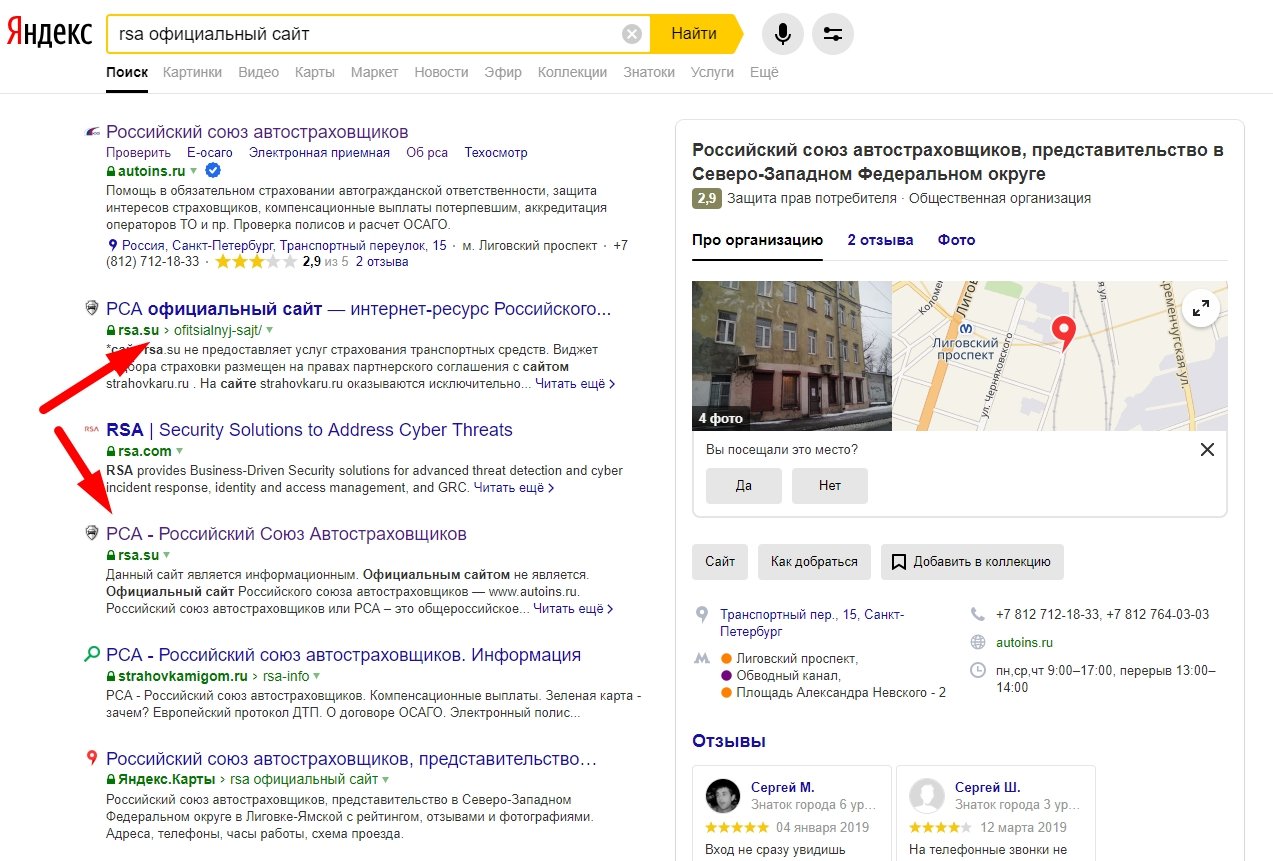Click the clock icon by the opening hours
Screen dimensions: 1273x861
coord(978,670)
